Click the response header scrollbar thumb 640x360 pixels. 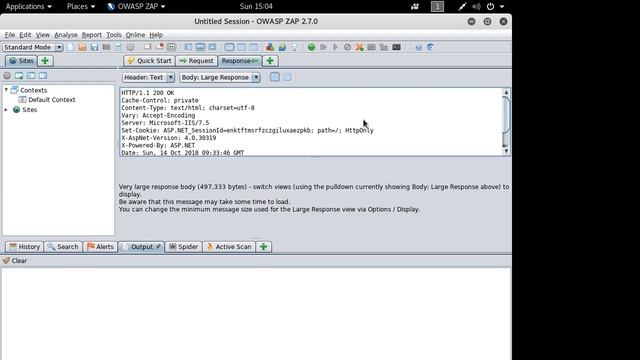506,115
